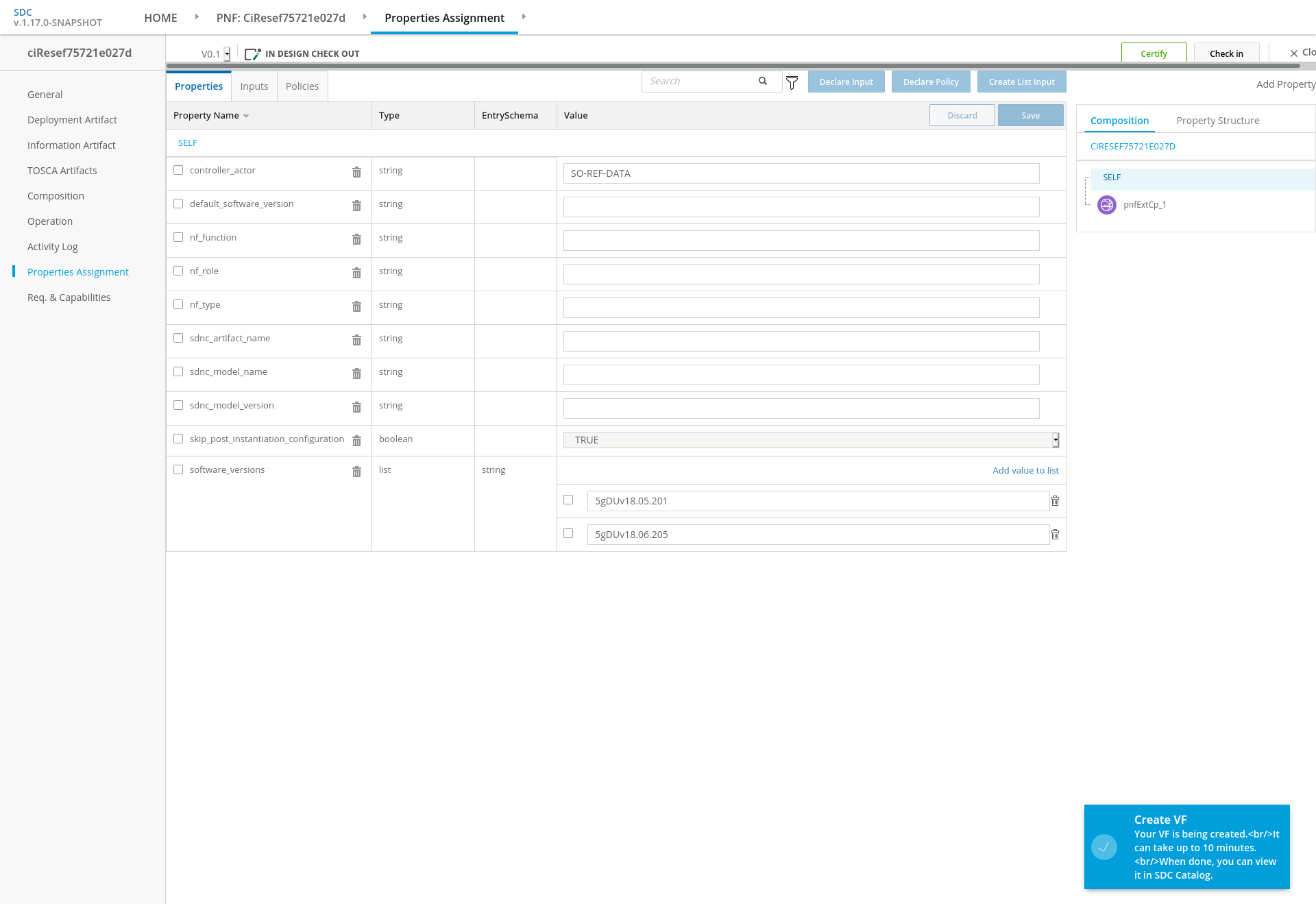
Task: Click Create List Input button
Action: [1022, 82]
